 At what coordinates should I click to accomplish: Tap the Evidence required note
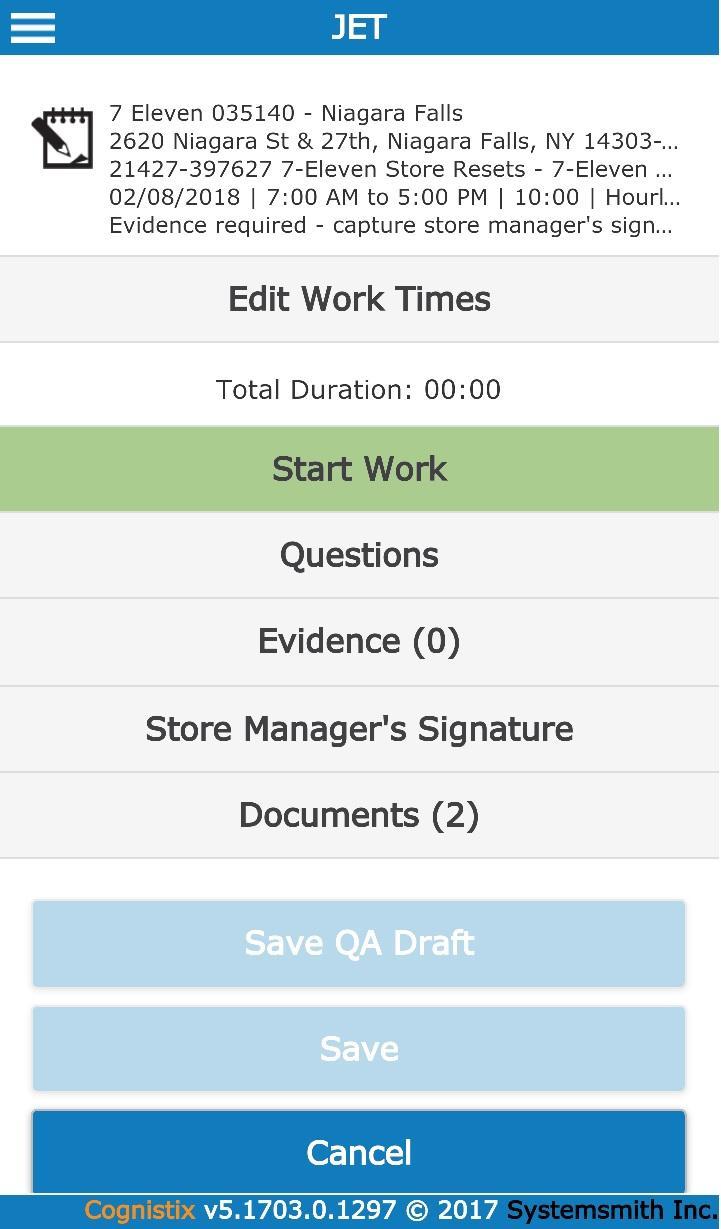[x=390, y=225]
